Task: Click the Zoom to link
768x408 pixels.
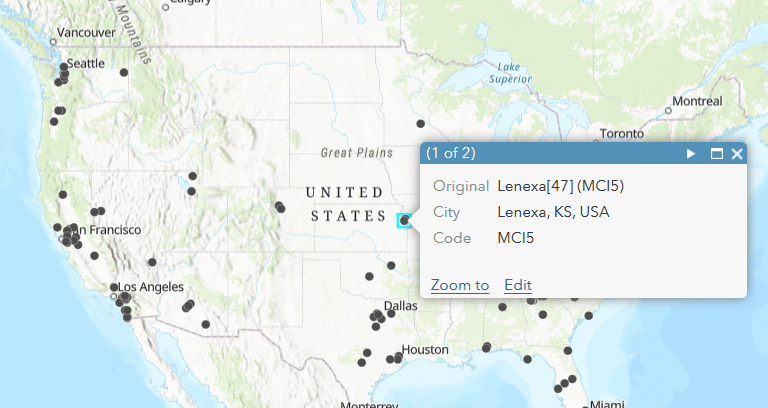Action: 460,285
